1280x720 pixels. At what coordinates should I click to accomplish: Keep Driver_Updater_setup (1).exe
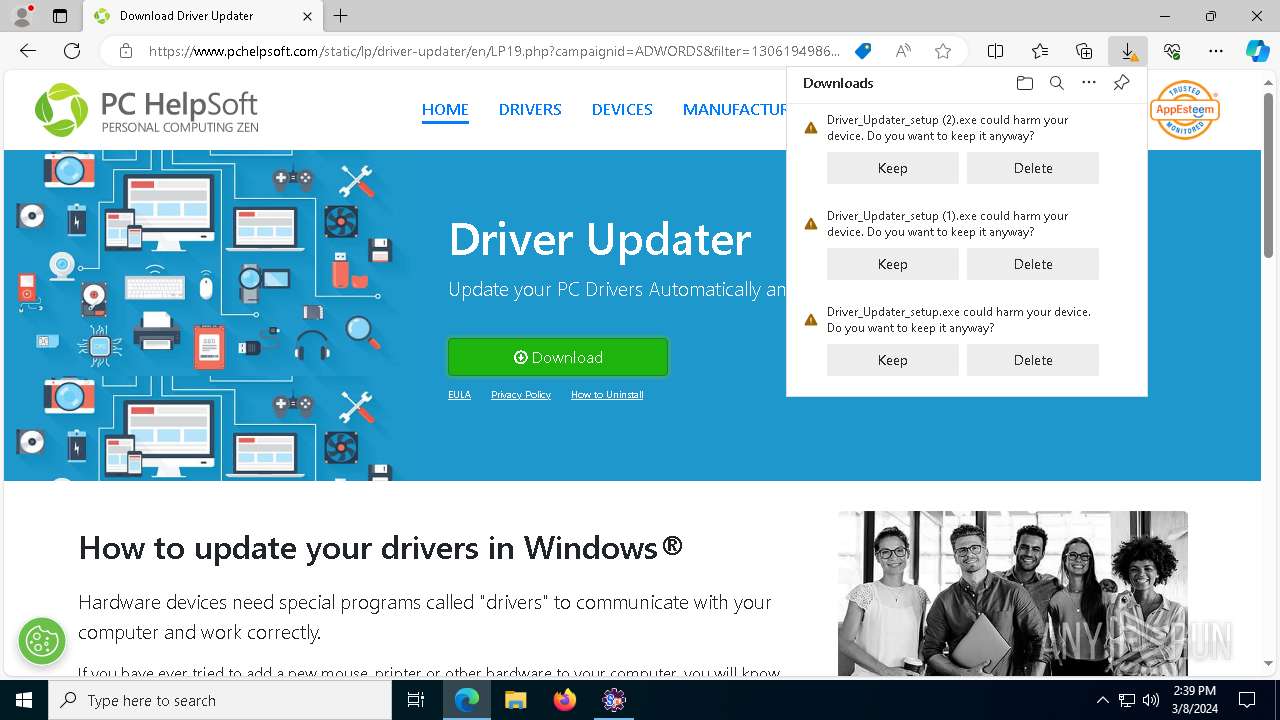[893, 264]
